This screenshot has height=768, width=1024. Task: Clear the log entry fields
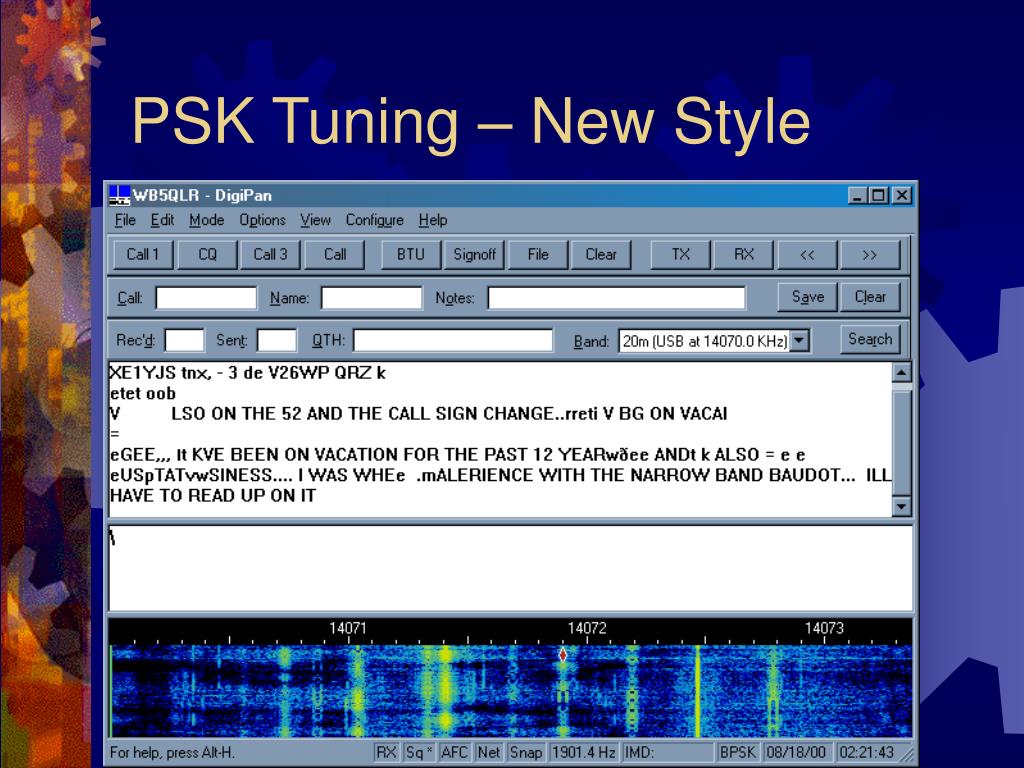point(870,297)
